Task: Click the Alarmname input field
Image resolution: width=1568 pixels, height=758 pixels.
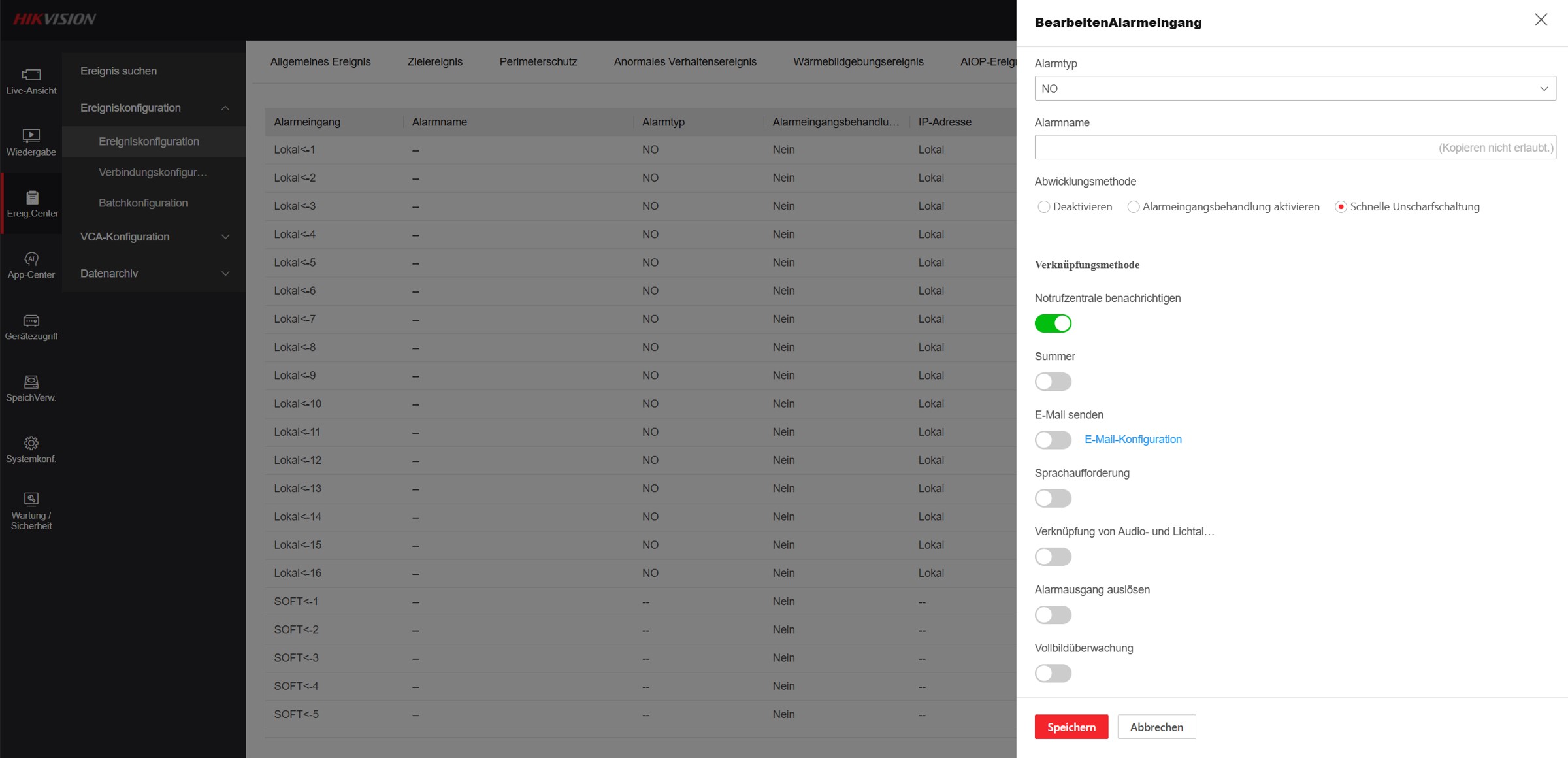Action: click(1235, 148)
